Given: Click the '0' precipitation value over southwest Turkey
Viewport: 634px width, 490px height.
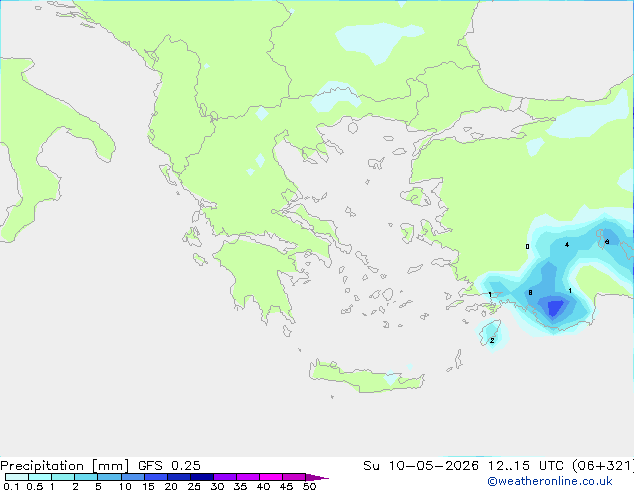Looking at the screenshot, I should (527, 247).
